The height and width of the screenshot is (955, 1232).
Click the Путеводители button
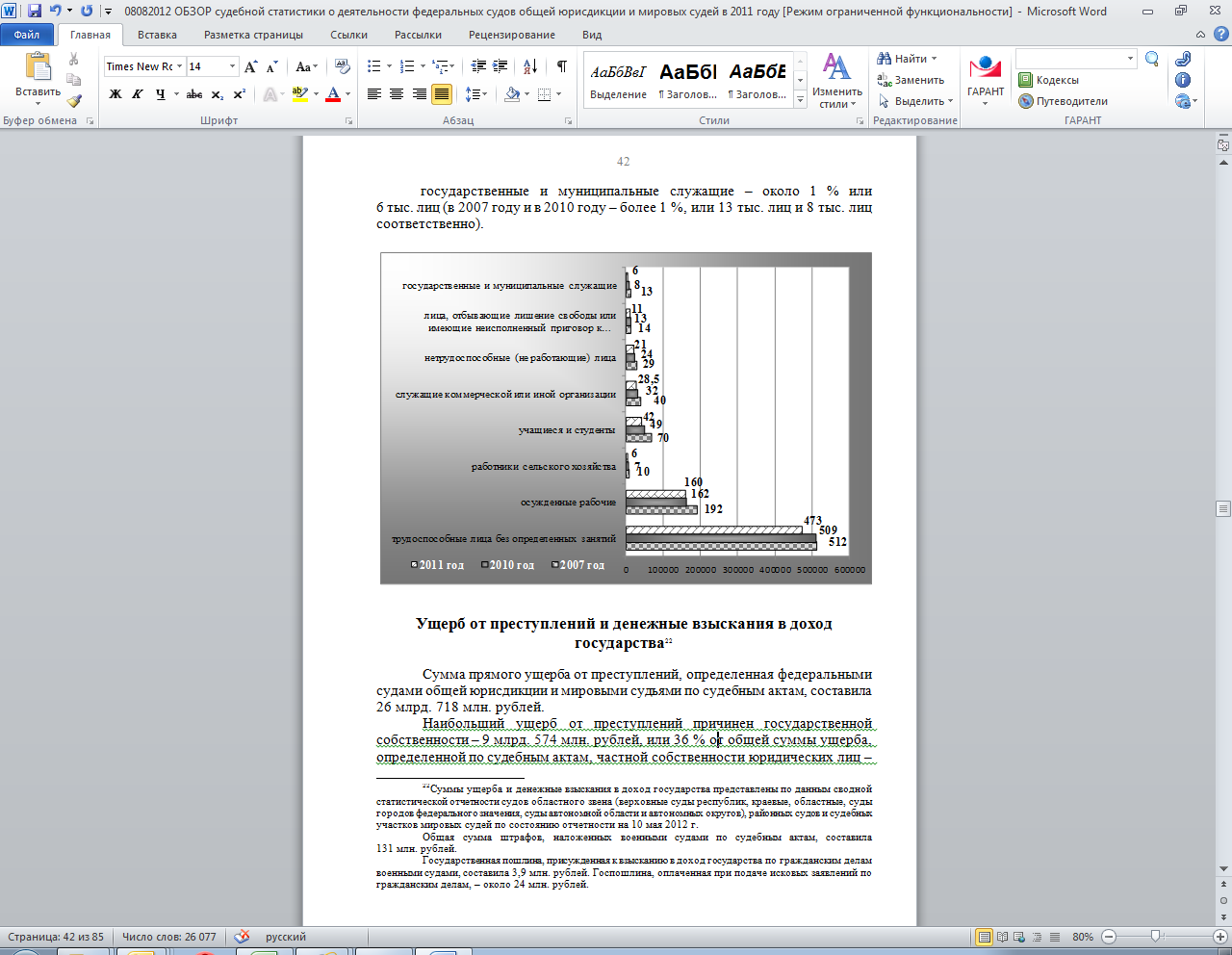1064,101
